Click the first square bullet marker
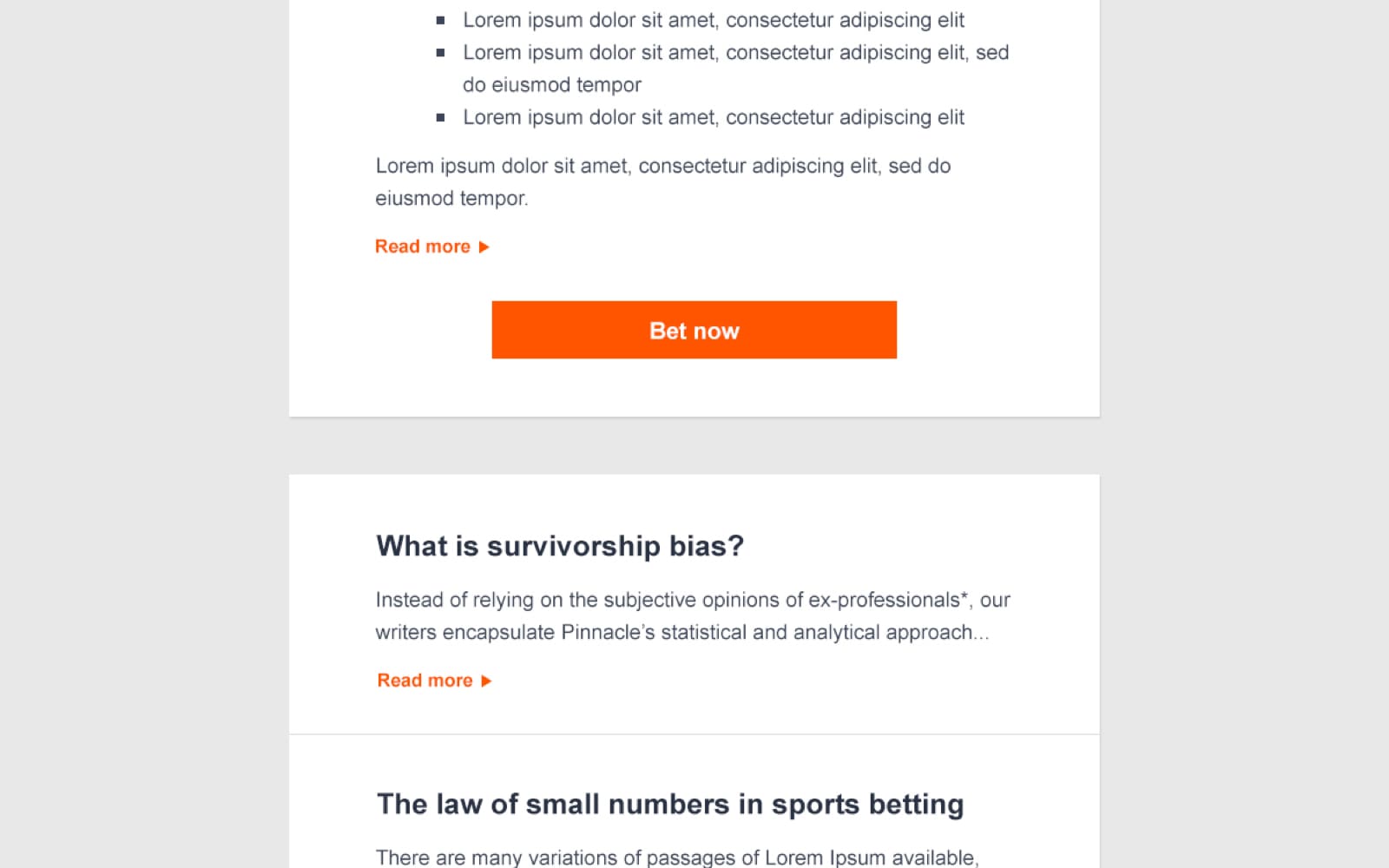 pyautogui.click(x=441, y=20)
